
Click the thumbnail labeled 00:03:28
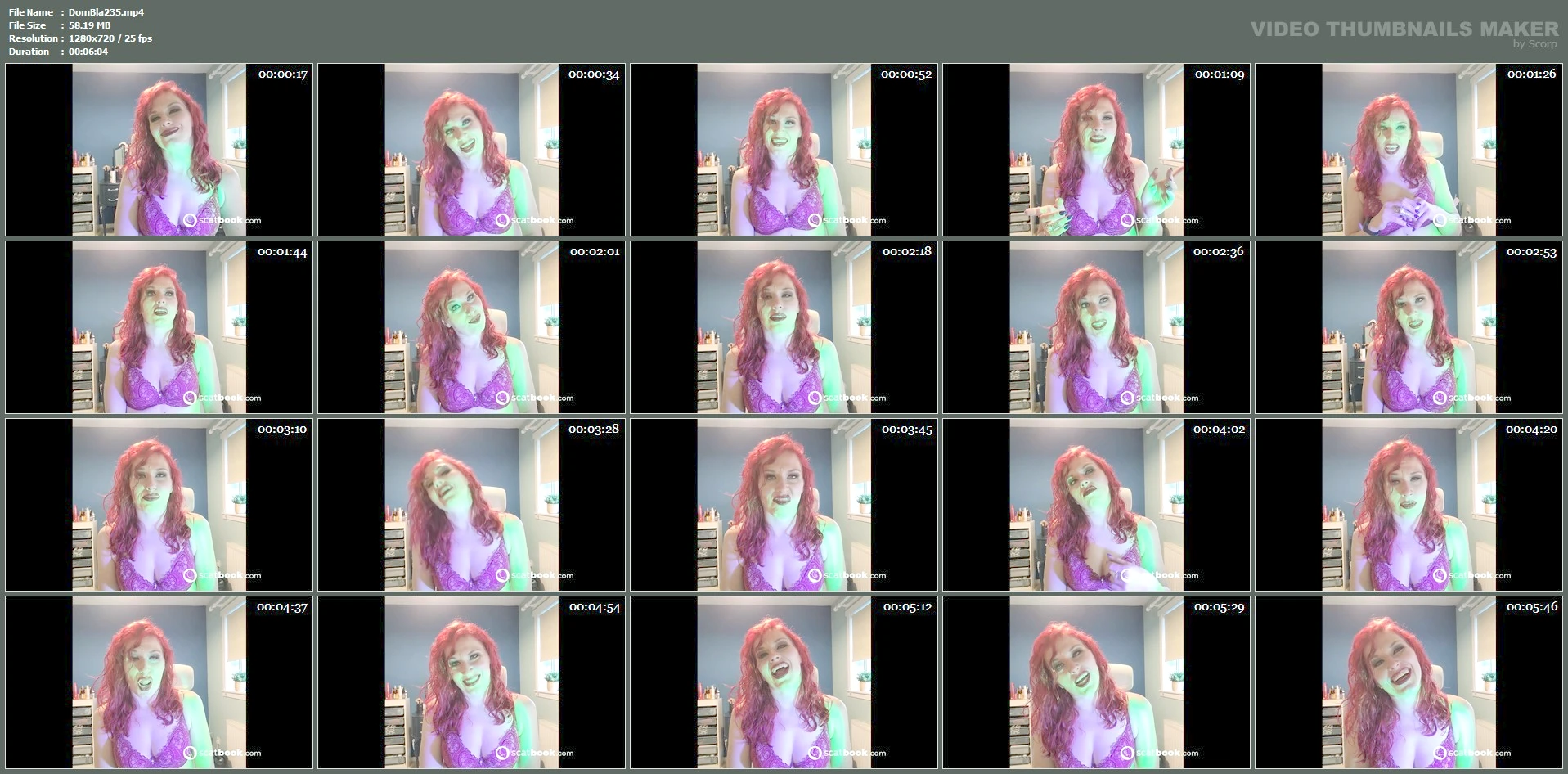click(x=471, y=505)
